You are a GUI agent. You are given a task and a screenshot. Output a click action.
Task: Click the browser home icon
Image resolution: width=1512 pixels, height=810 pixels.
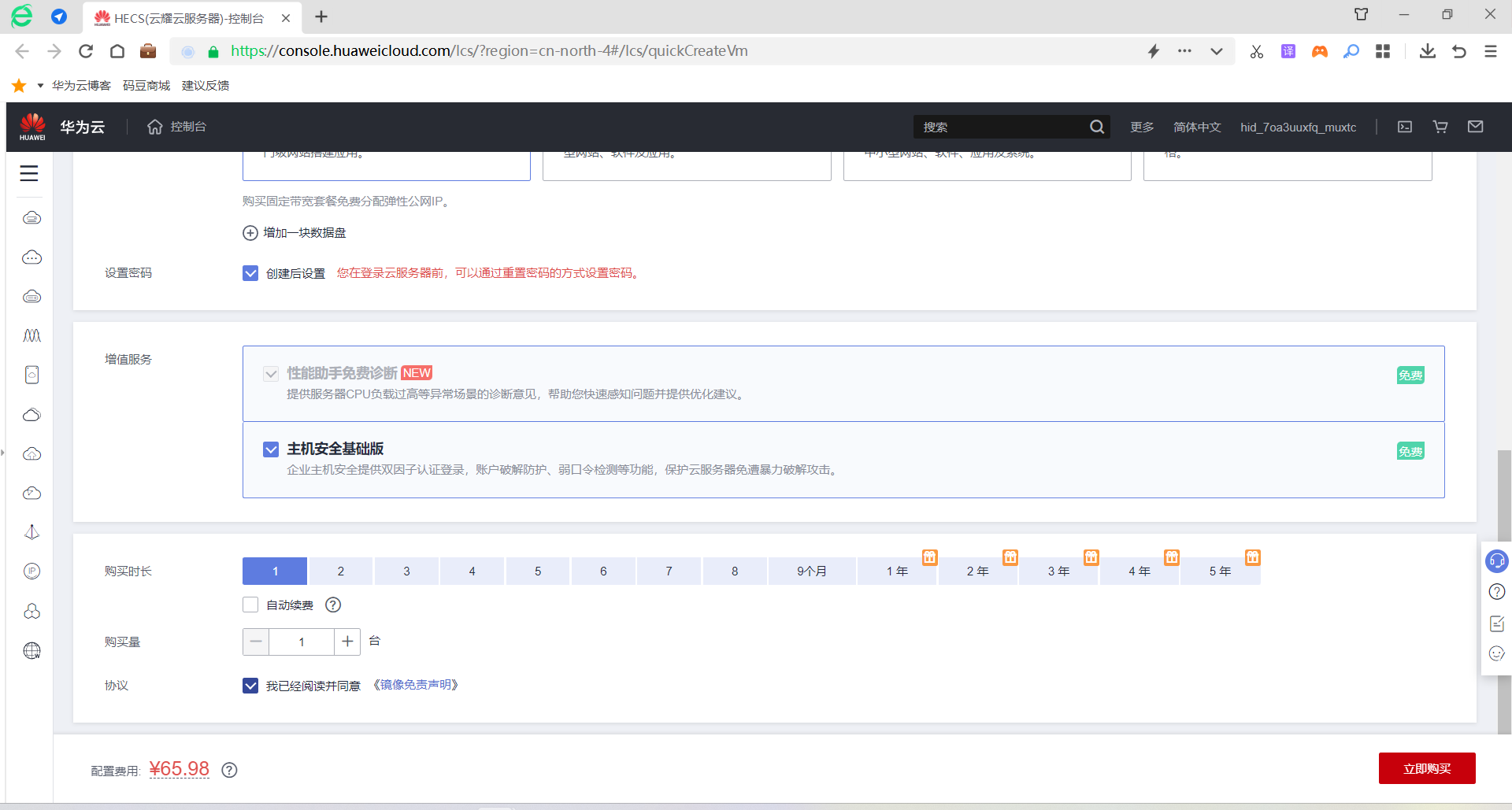coord(117,51)
